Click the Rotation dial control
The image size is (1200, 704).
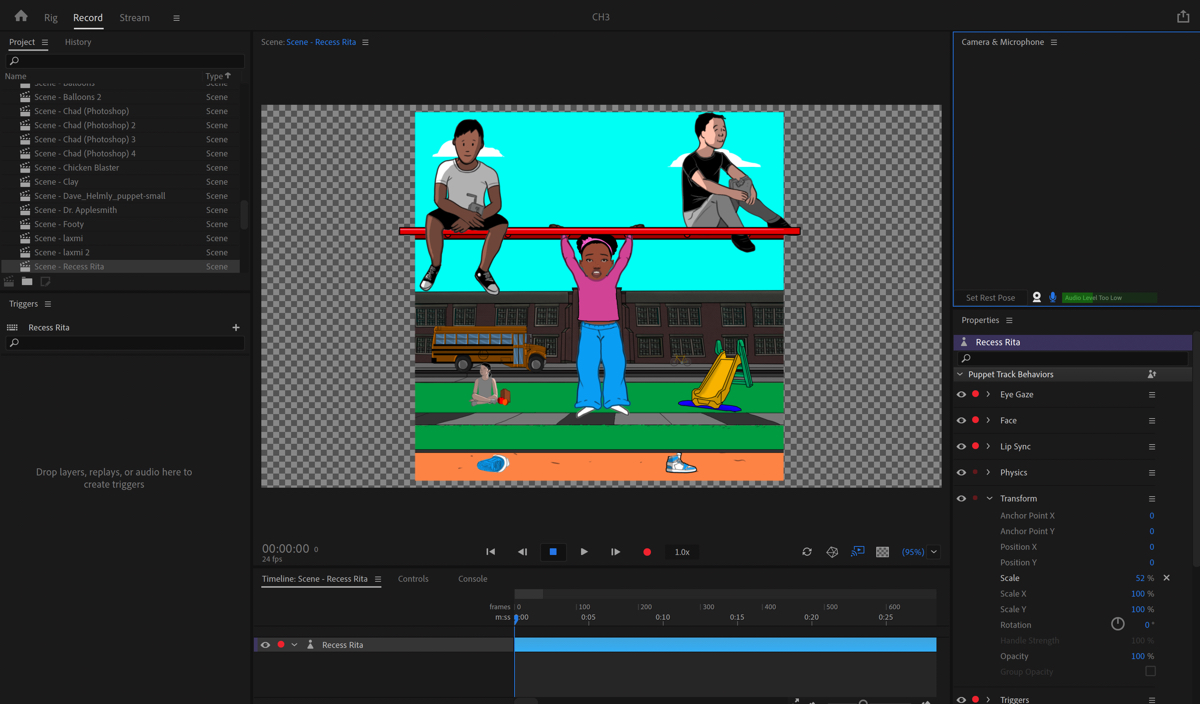pos(1118,624)
